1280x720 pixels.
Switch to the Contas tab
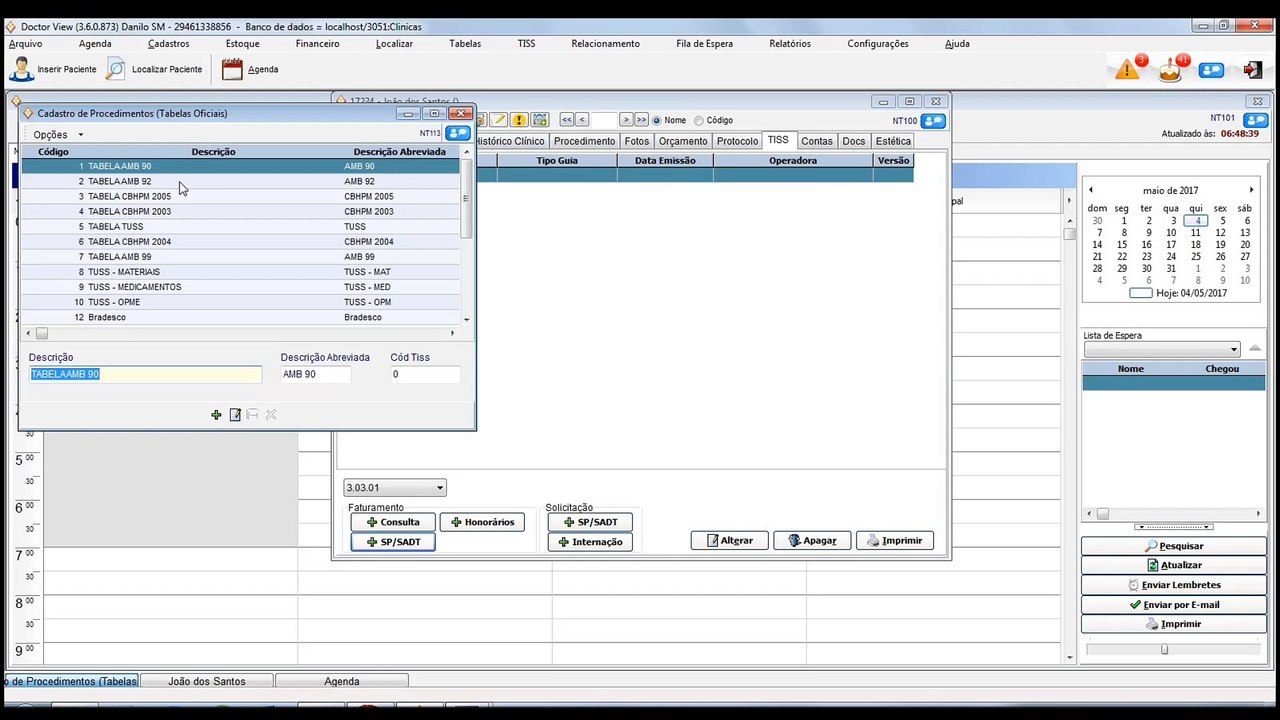(817, 141)
